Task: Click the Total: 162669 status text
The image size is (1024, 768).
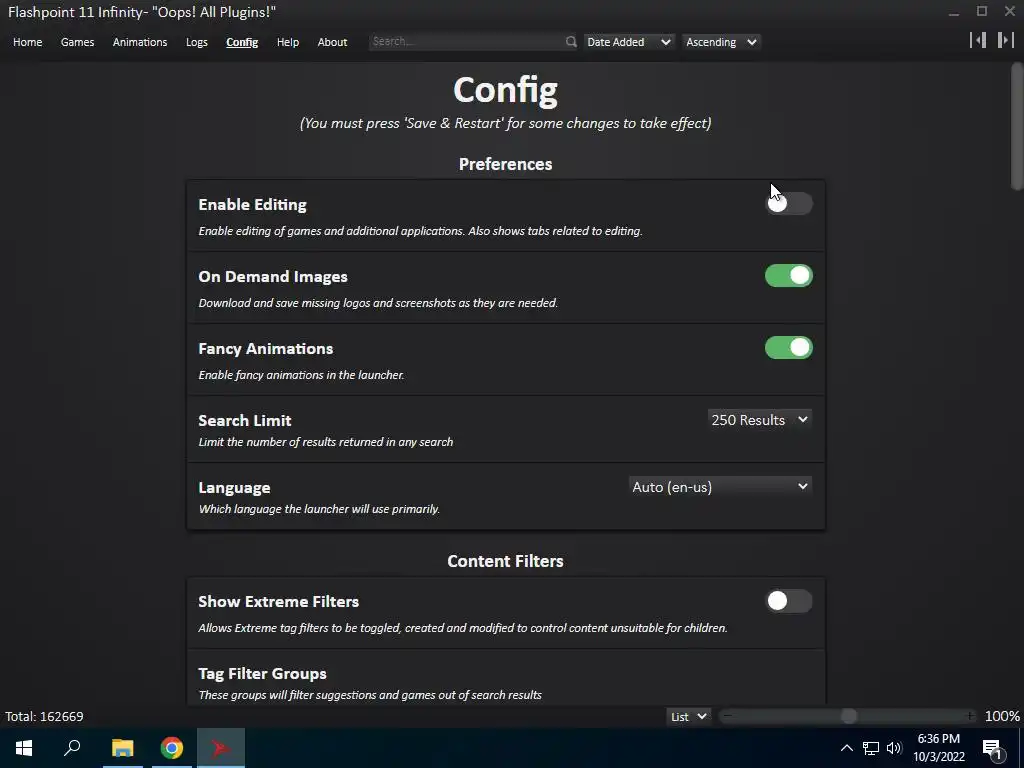Action: click(44, 716)
